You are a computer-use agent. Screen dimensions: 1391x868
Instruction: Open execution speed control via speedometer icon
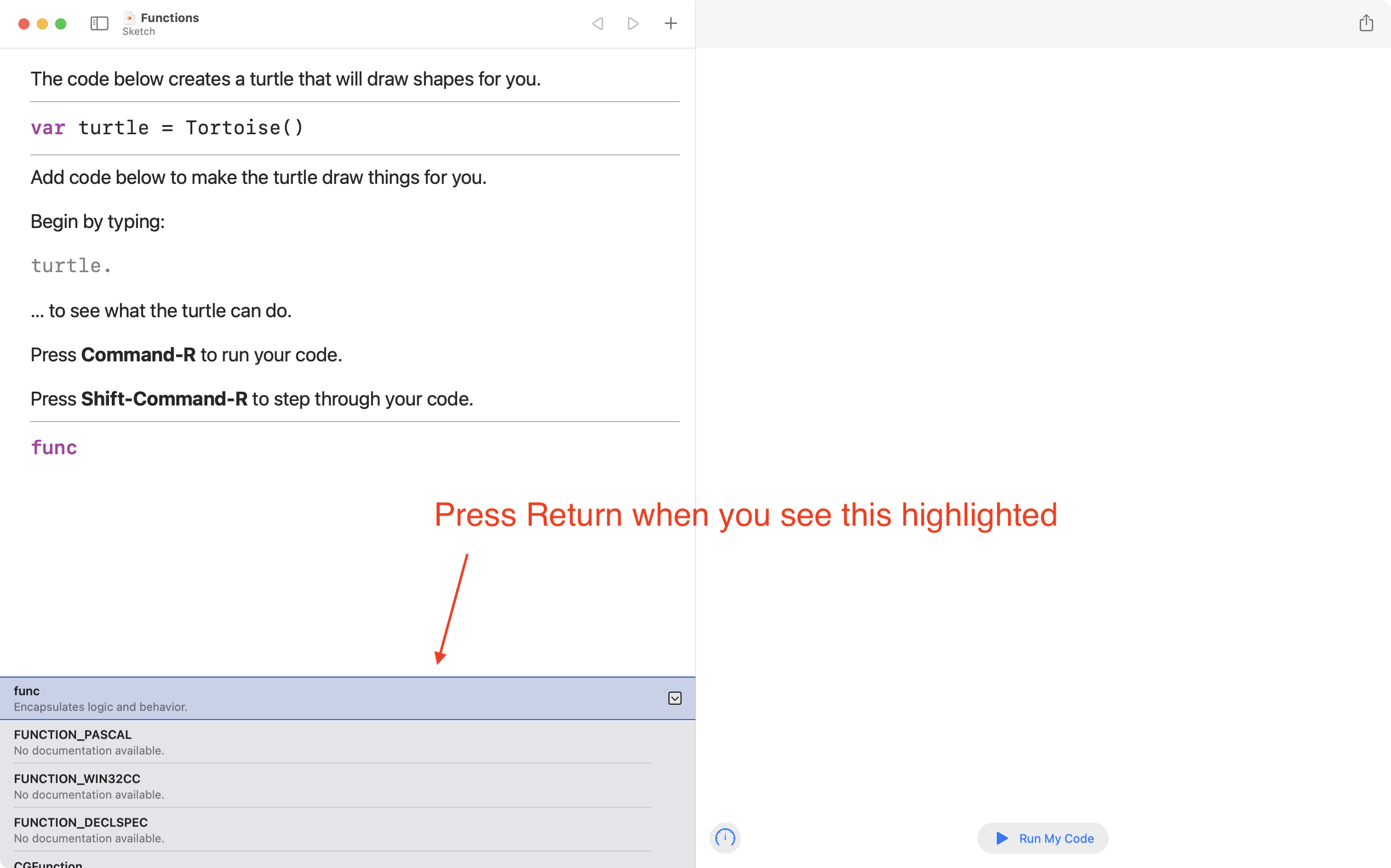click(725, 838)
